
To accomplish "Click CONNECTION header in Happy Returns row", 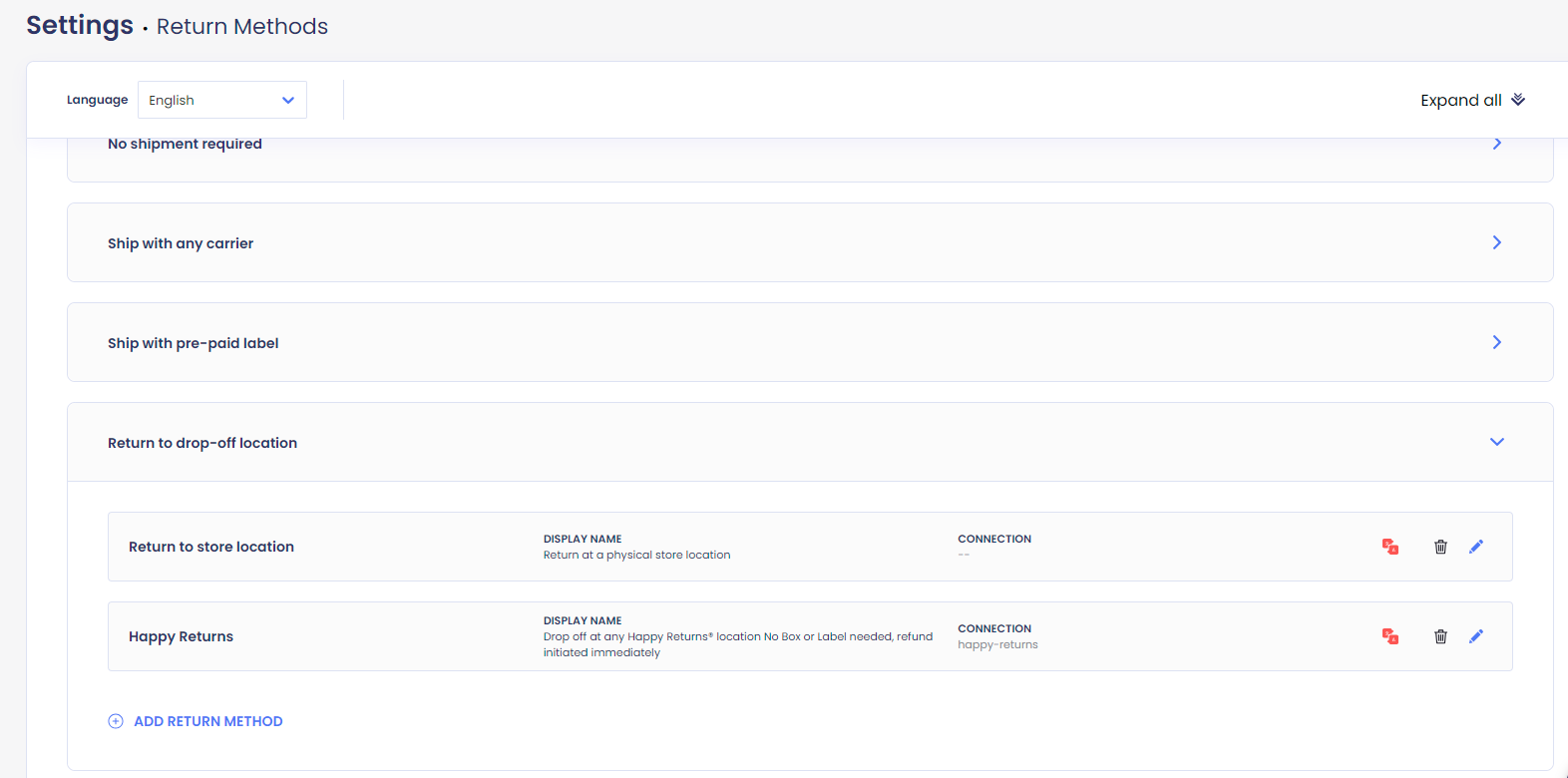I will [994, 628].
